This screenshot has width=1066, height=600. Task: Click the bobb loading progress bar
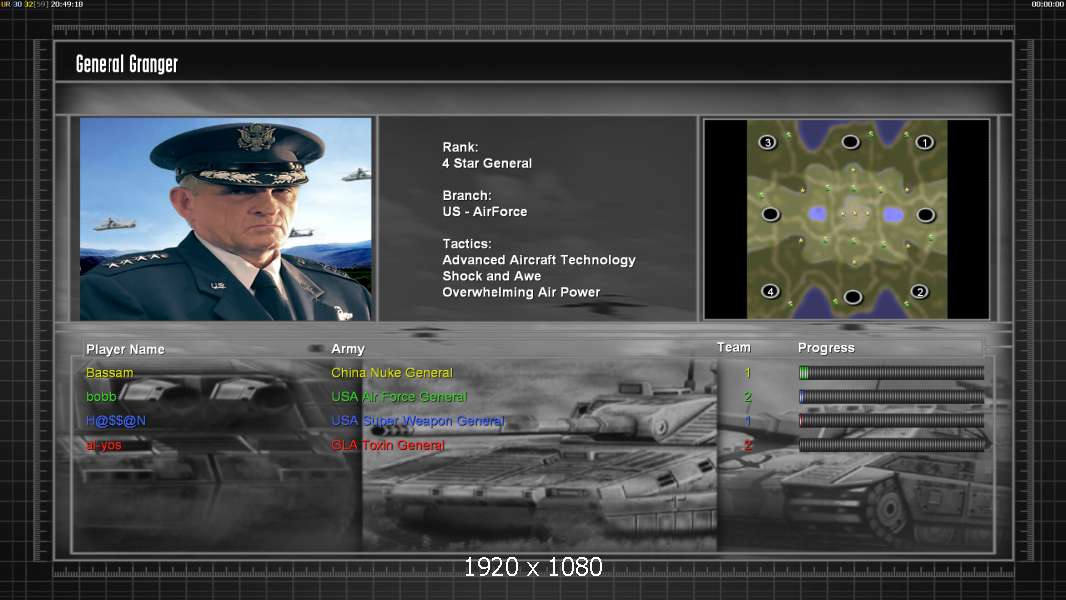[891, 396]
